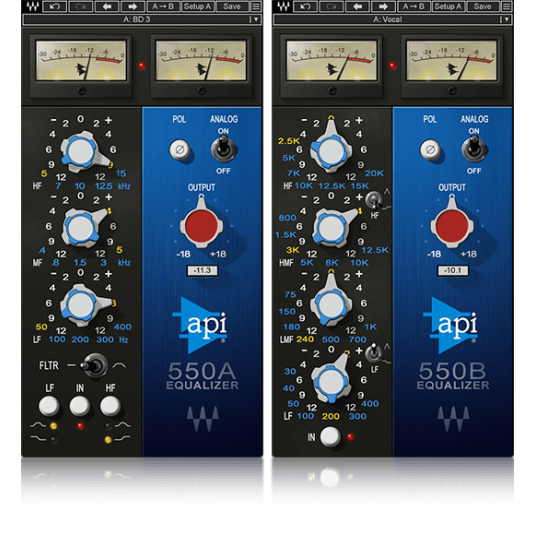
Task: Flip HF shelf/peak switch on 550B
Action: (374, 200)
